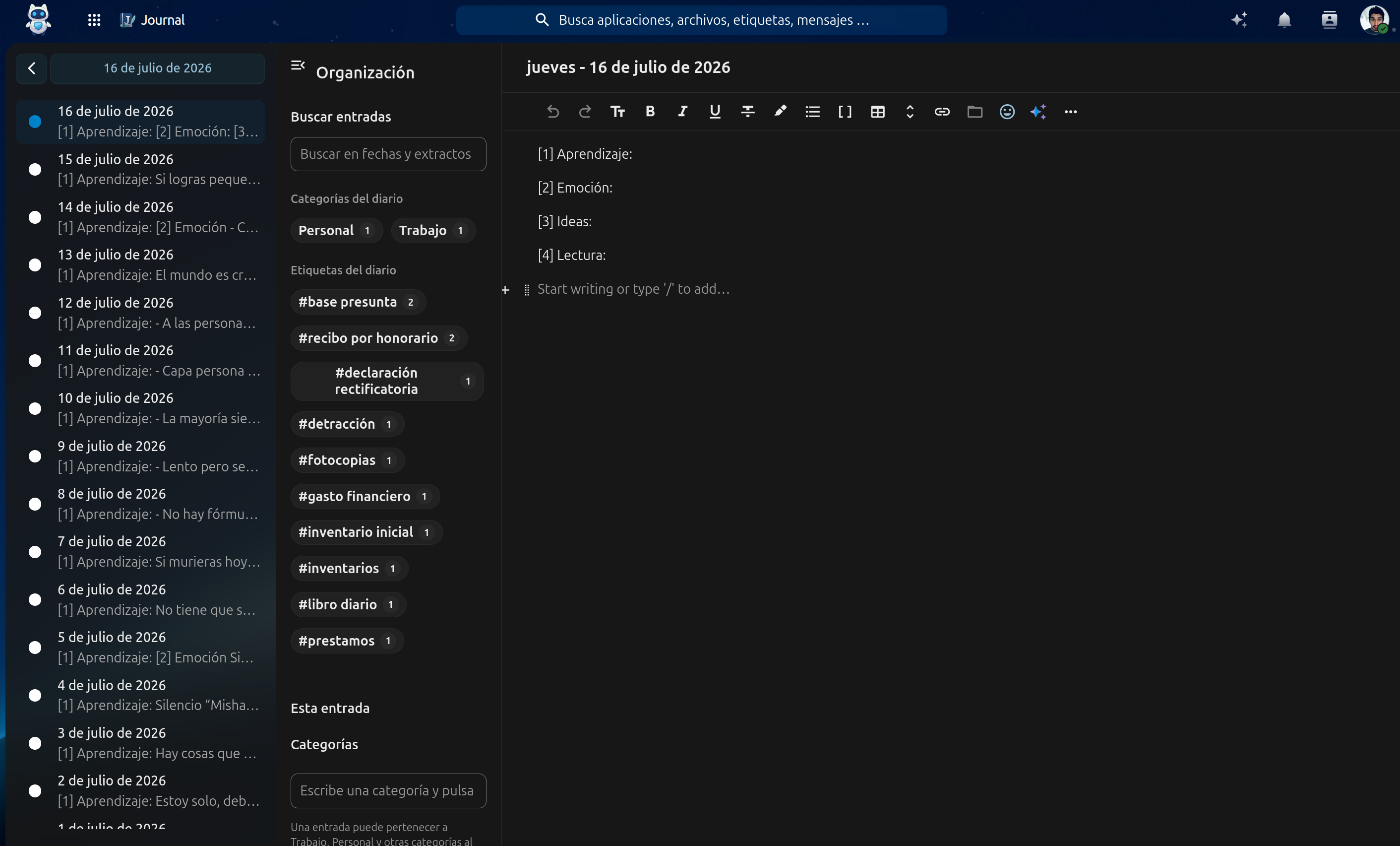Open the 15 de julio de 2026 entry
The height and width of the screenshot is (846, 1400).
(140, 169)
